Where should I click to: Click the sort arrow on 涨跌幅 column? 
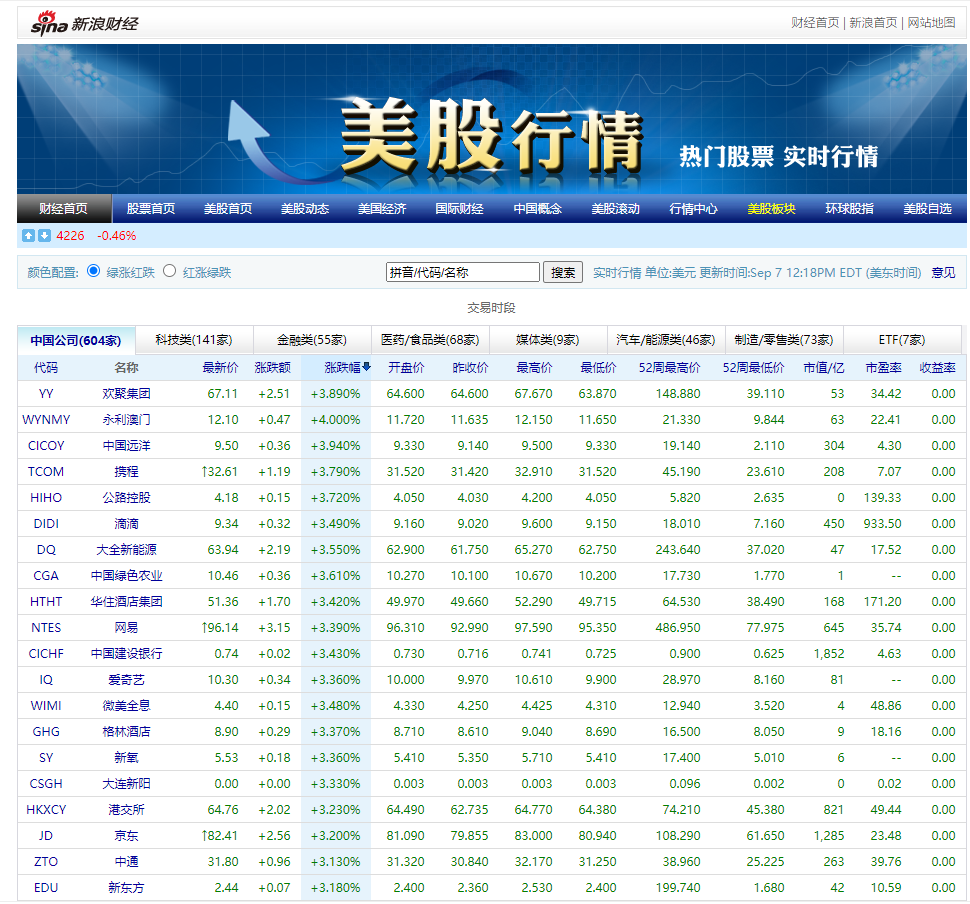[367, 367]
